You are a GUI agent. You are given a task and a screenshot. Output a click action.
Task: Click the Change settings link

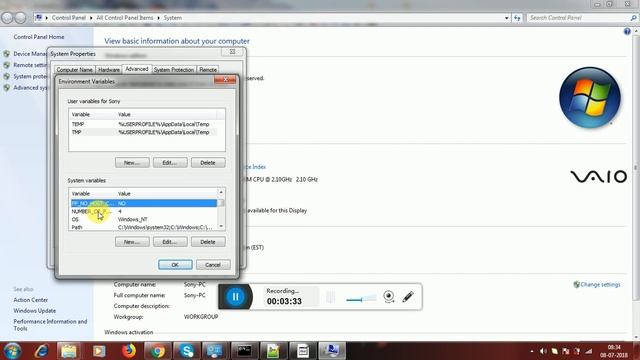click(600, 284)
